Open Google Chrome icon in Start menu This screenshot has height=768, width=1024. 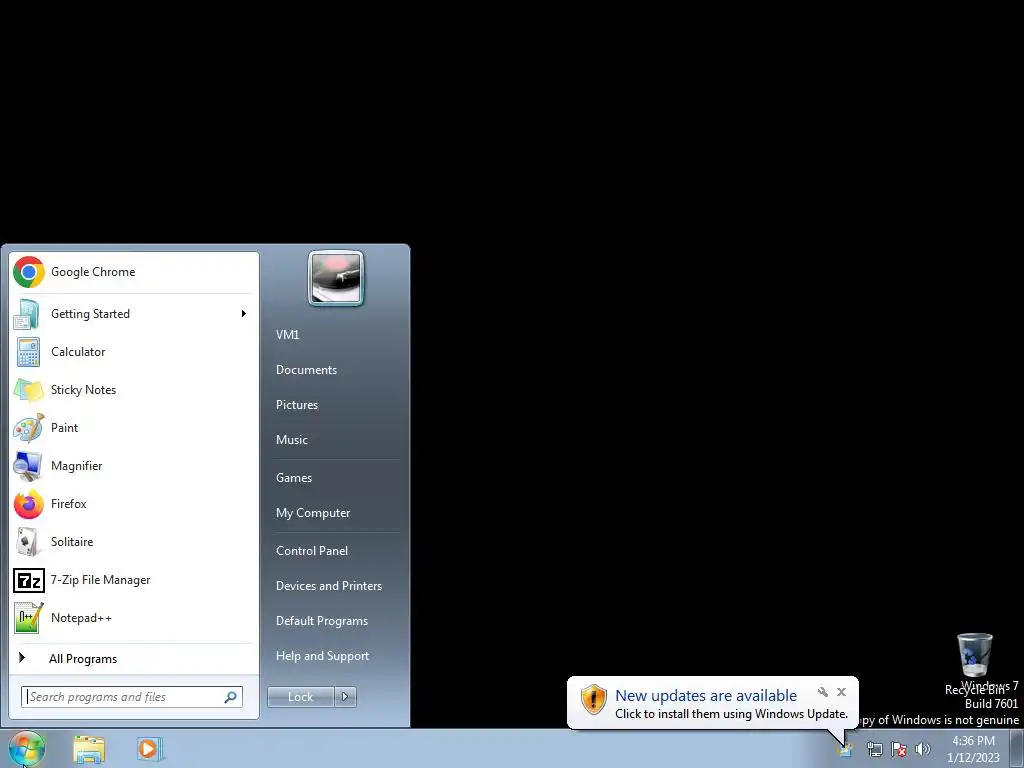click(29, 272)
